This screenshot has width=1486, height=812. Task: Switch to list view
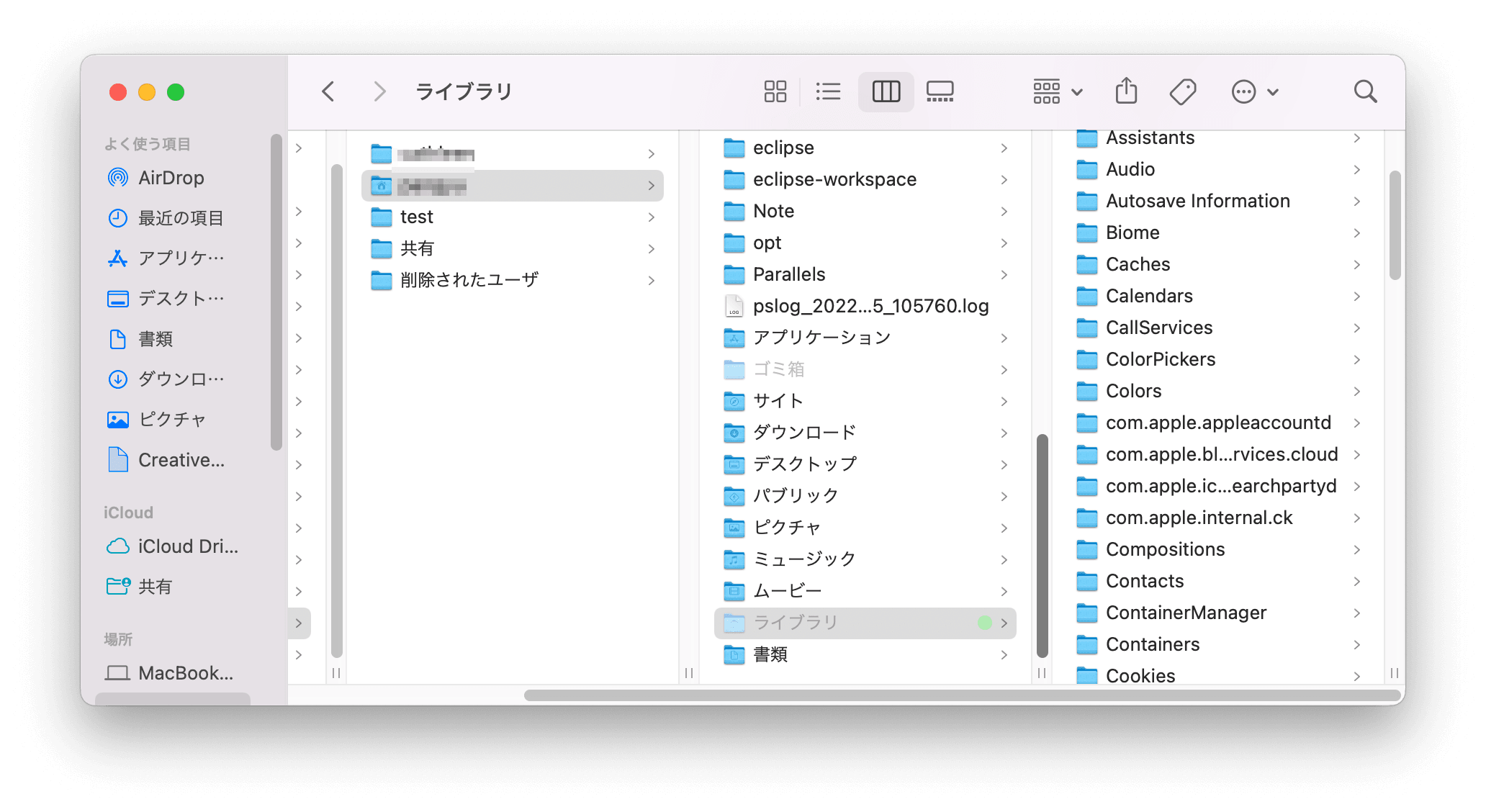[828, 91]
